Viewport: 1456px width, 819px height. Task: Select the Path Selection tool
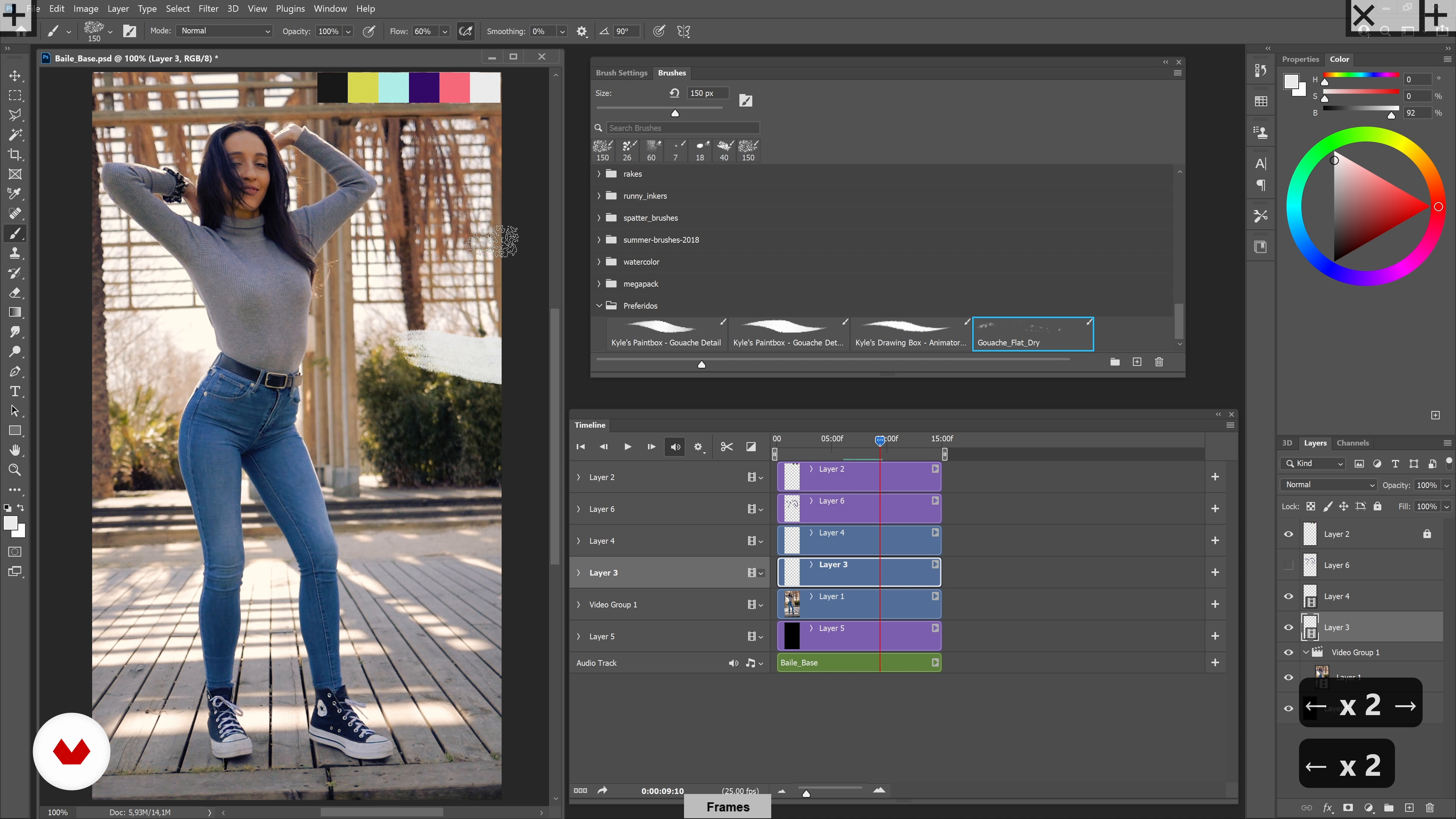(x=15, y=411)
